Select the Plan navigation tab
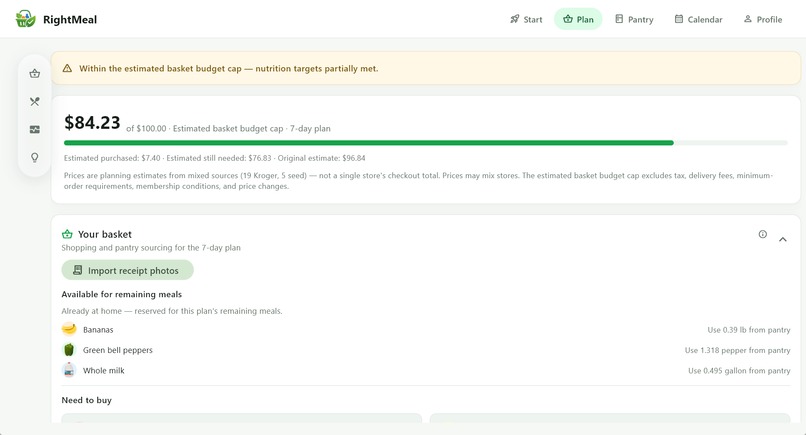This screenshot has width=806, height=435. 578,20
